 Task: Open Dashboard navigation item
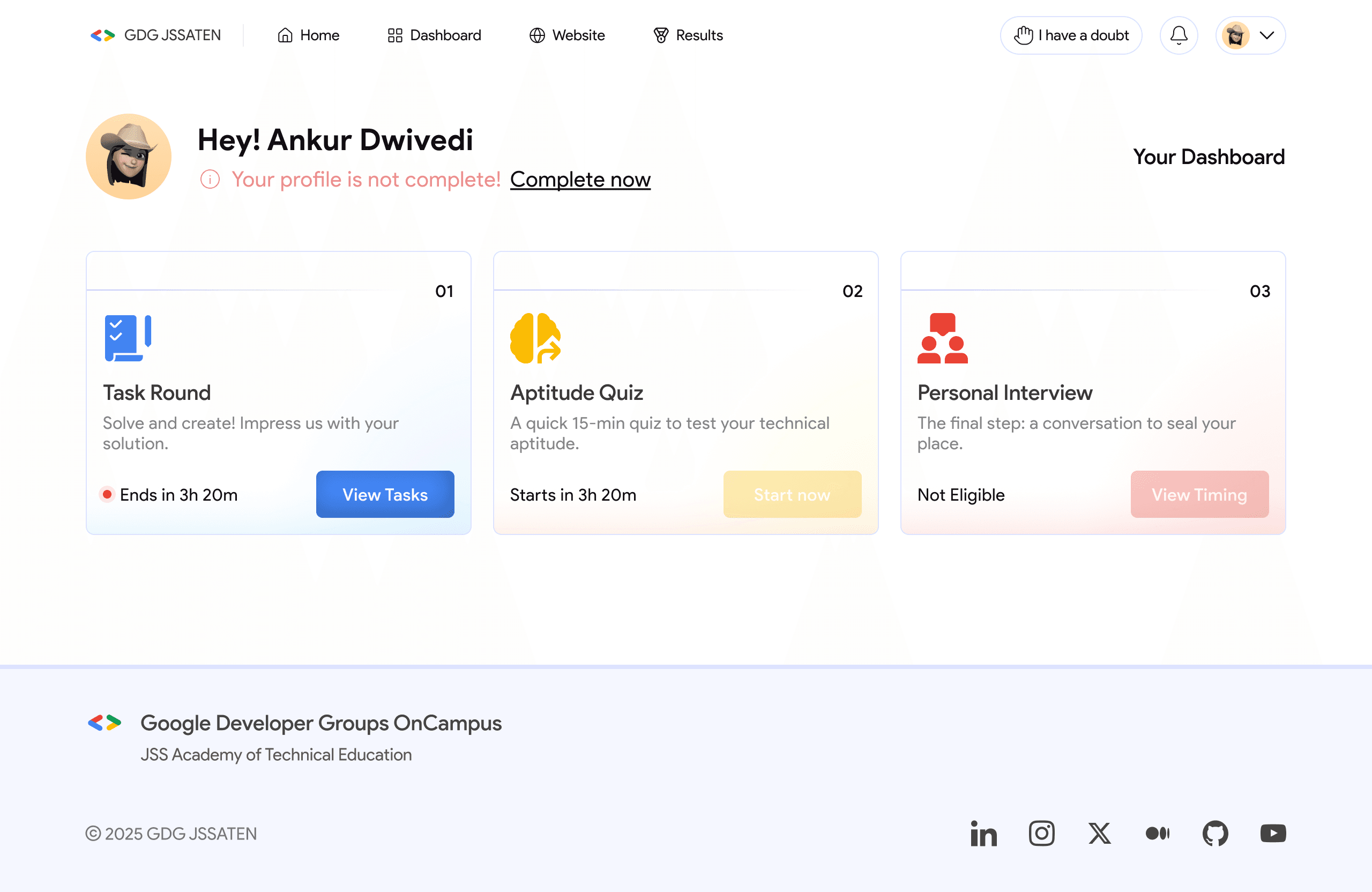[434, 35]
